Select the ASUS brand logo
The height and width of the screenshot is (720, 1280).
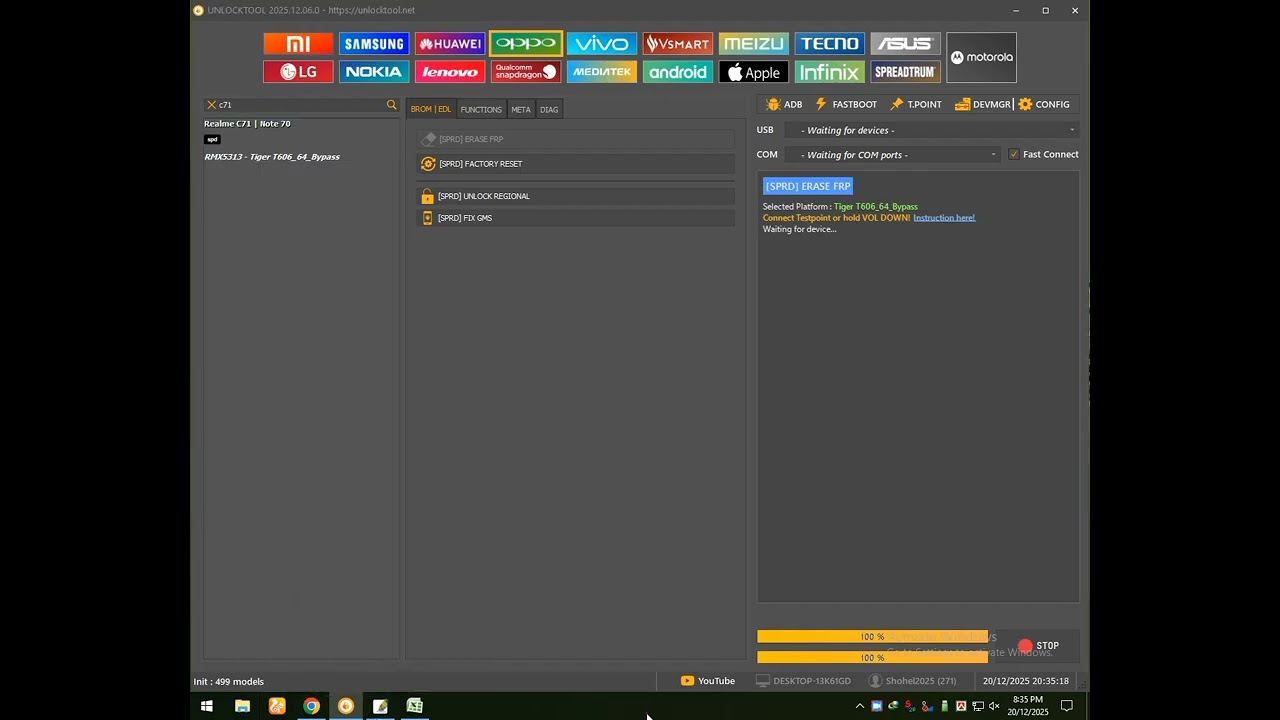906,44
